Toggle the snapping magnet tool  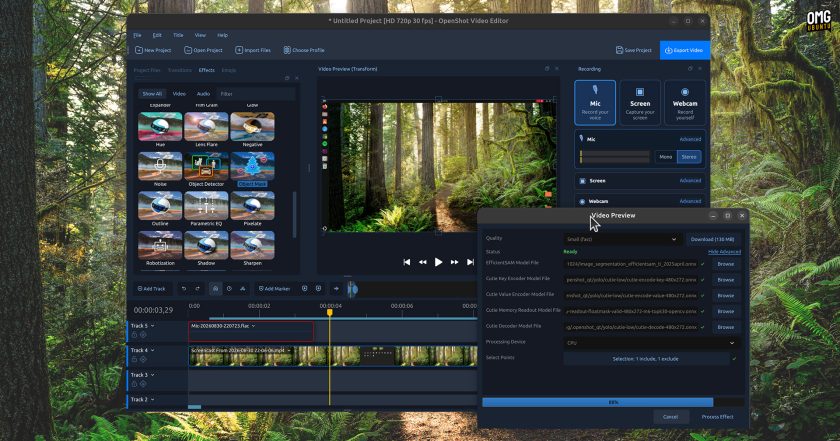[x=215, y=289]
